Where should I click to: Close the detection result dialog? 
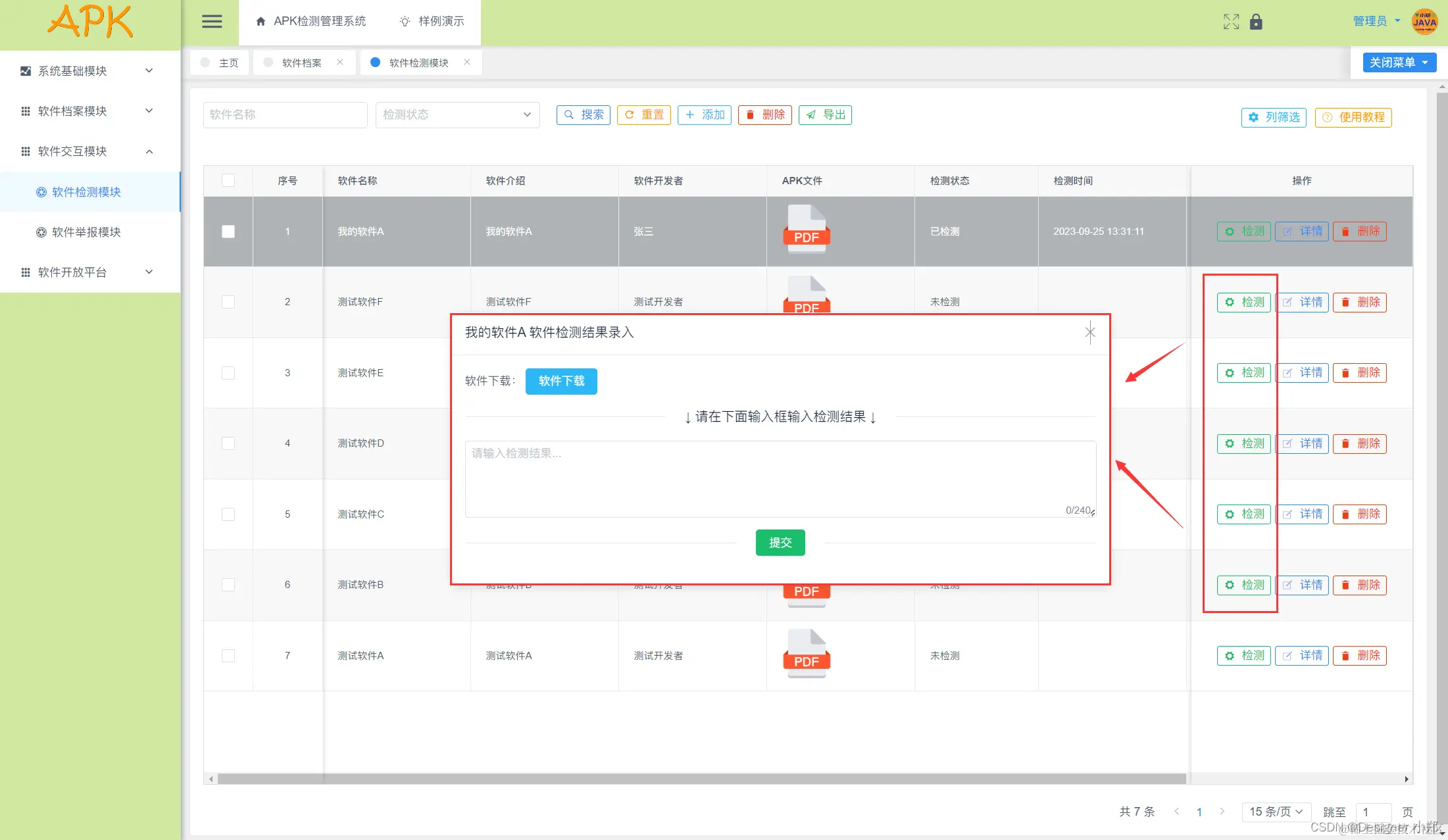click(x=1090, y=332)
